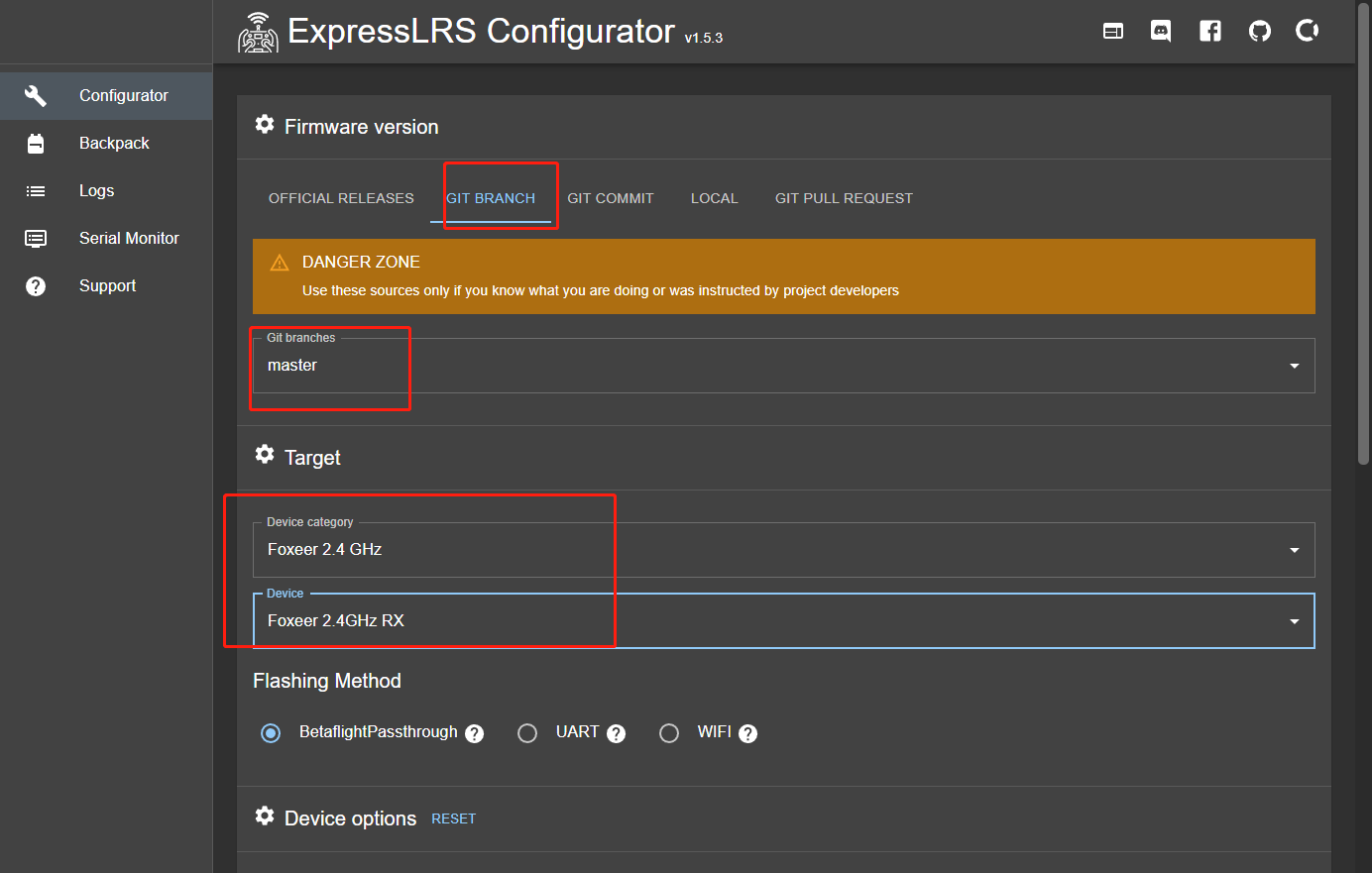
Task: Open the GitHub repository icon
Action: pyautogui.click(x=1260, y=32)
